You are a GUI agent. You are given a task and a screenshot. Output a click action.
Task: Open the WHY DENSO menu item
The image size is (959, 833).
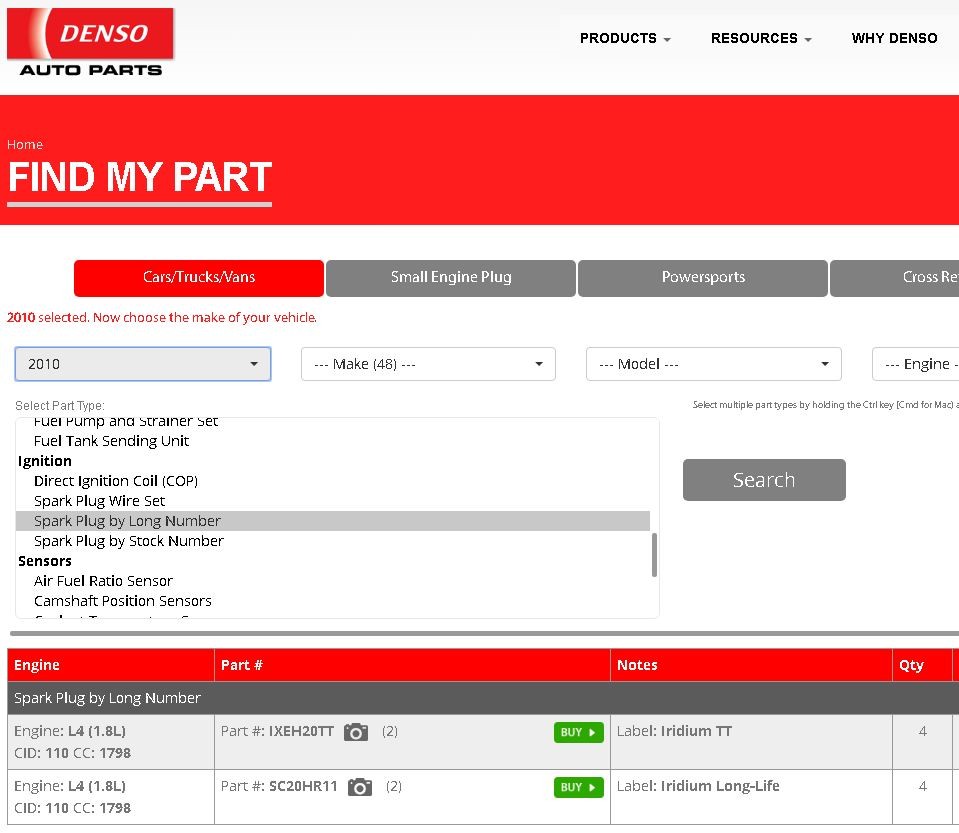(x=894, y=38)
